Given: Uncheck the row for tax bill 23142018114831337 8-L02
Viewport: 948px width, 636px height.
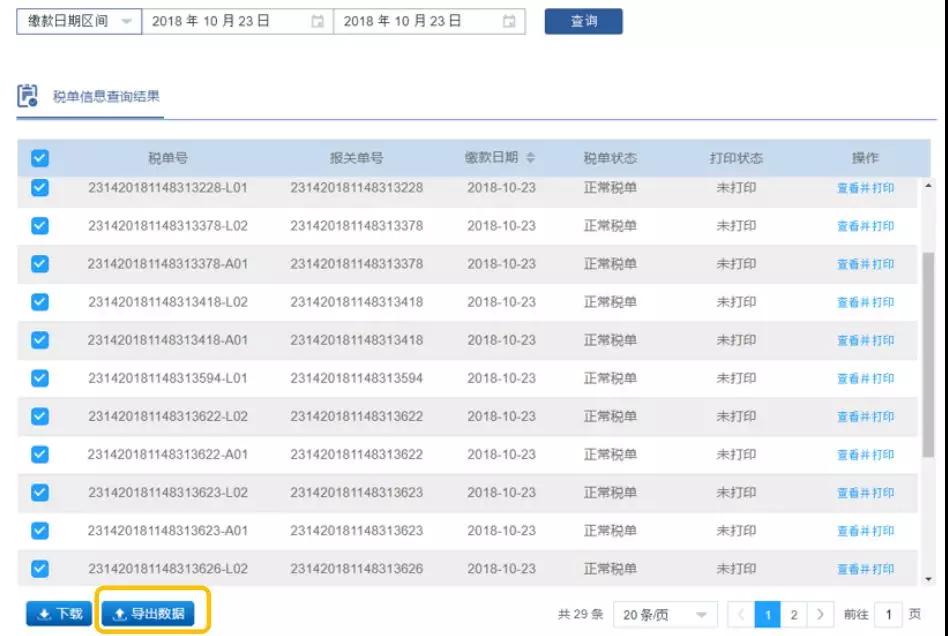Looking at the screenshot, I should pyautogui.click(x=39, y=225).
